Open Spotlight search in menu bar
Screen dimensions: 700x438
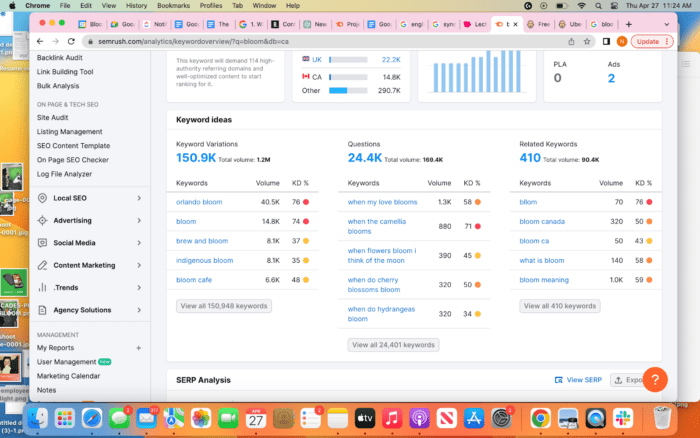[598, 6]
